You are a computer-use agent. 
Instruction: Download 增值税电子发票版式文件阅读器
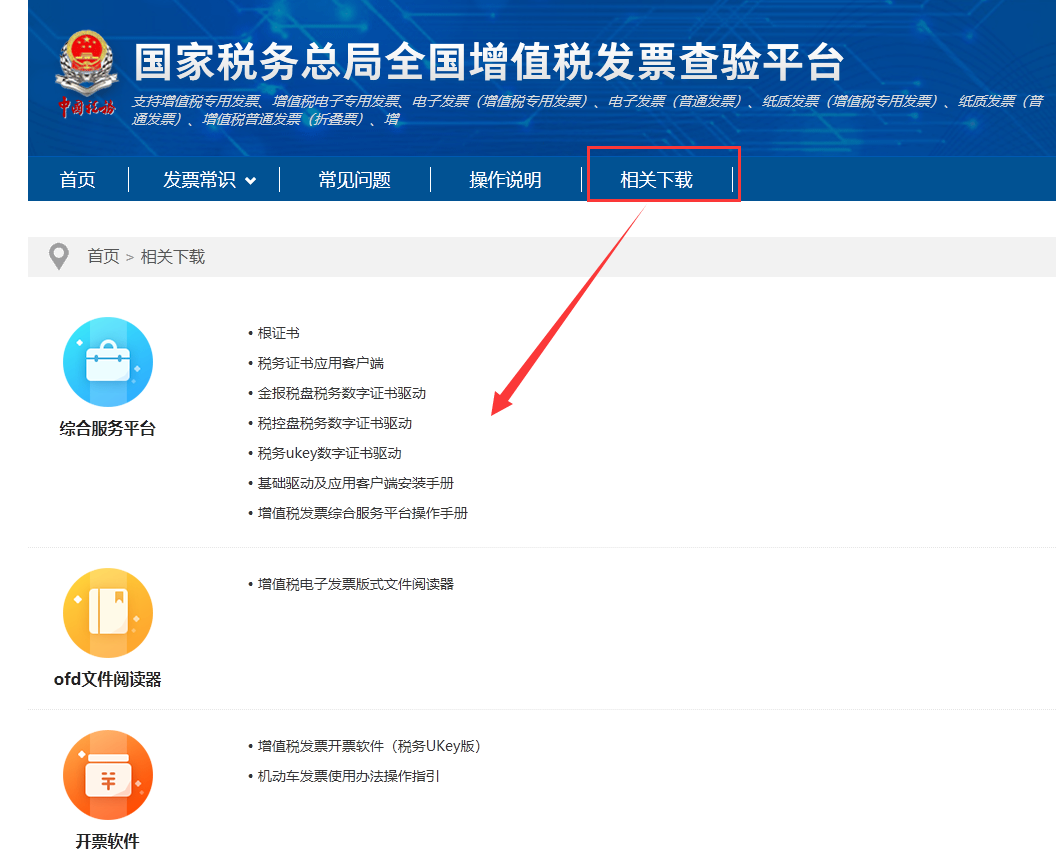356,584
